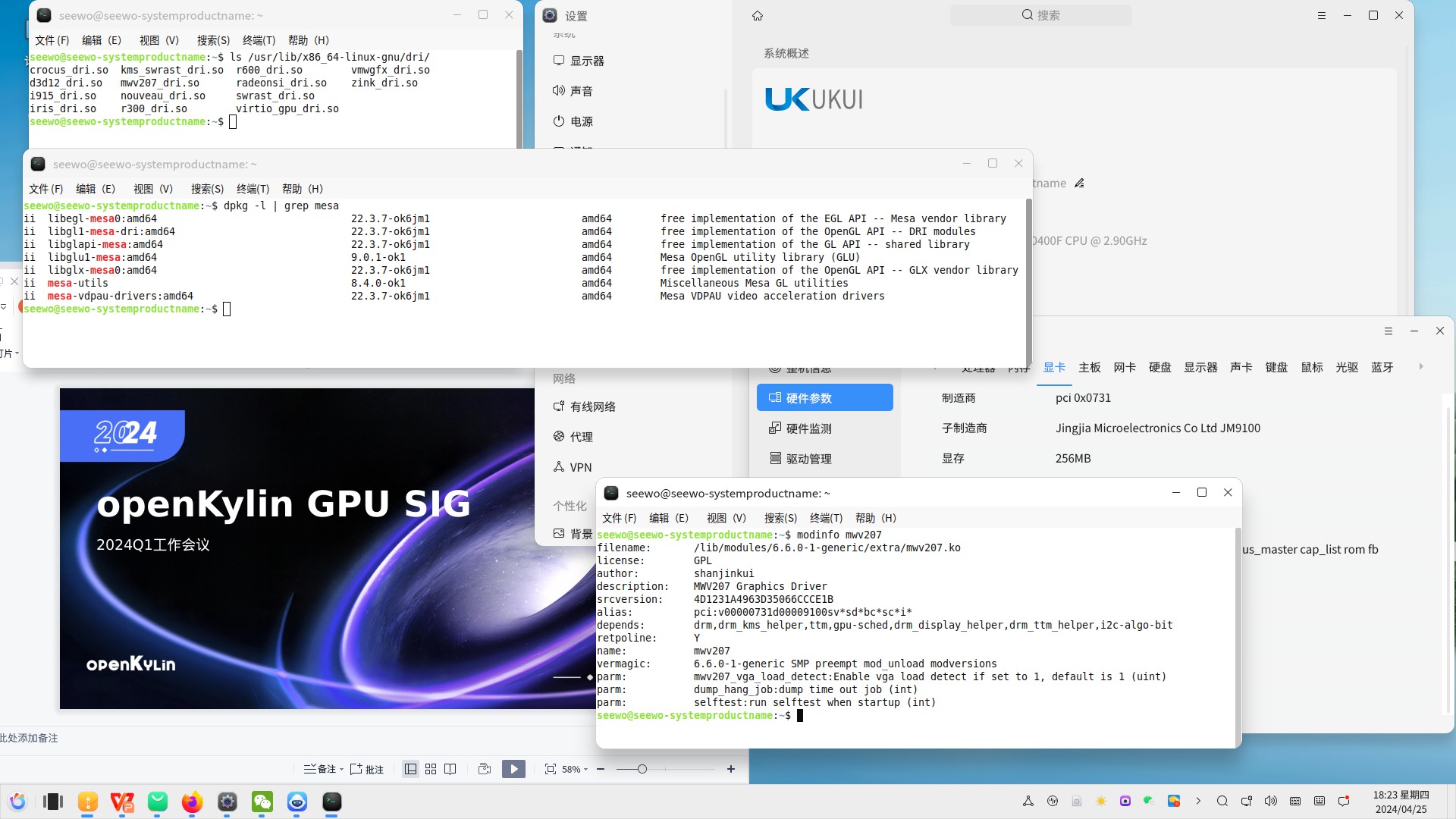Open Firefox from the taskbar

193,802
